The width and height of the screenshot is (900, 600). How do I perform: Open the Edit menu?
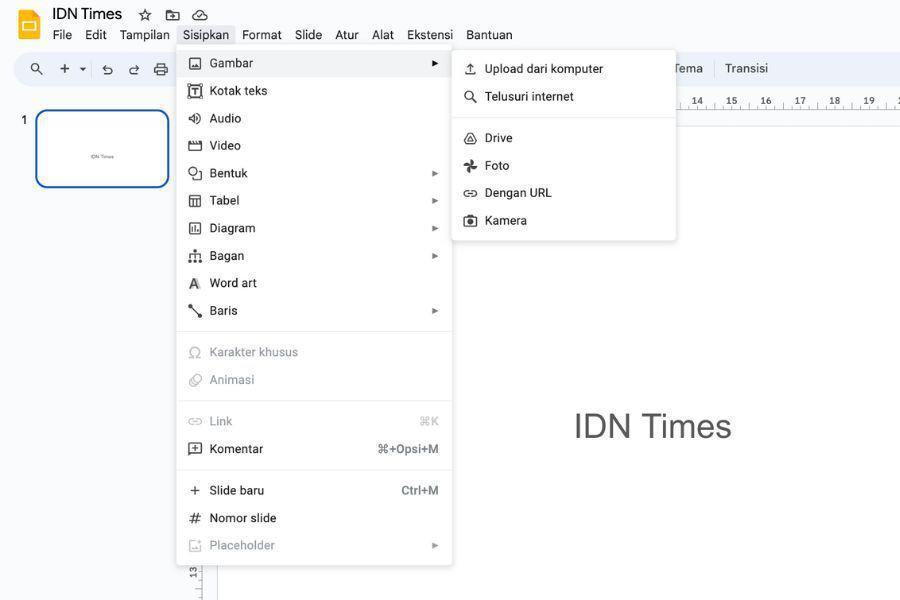coord(95,35)
